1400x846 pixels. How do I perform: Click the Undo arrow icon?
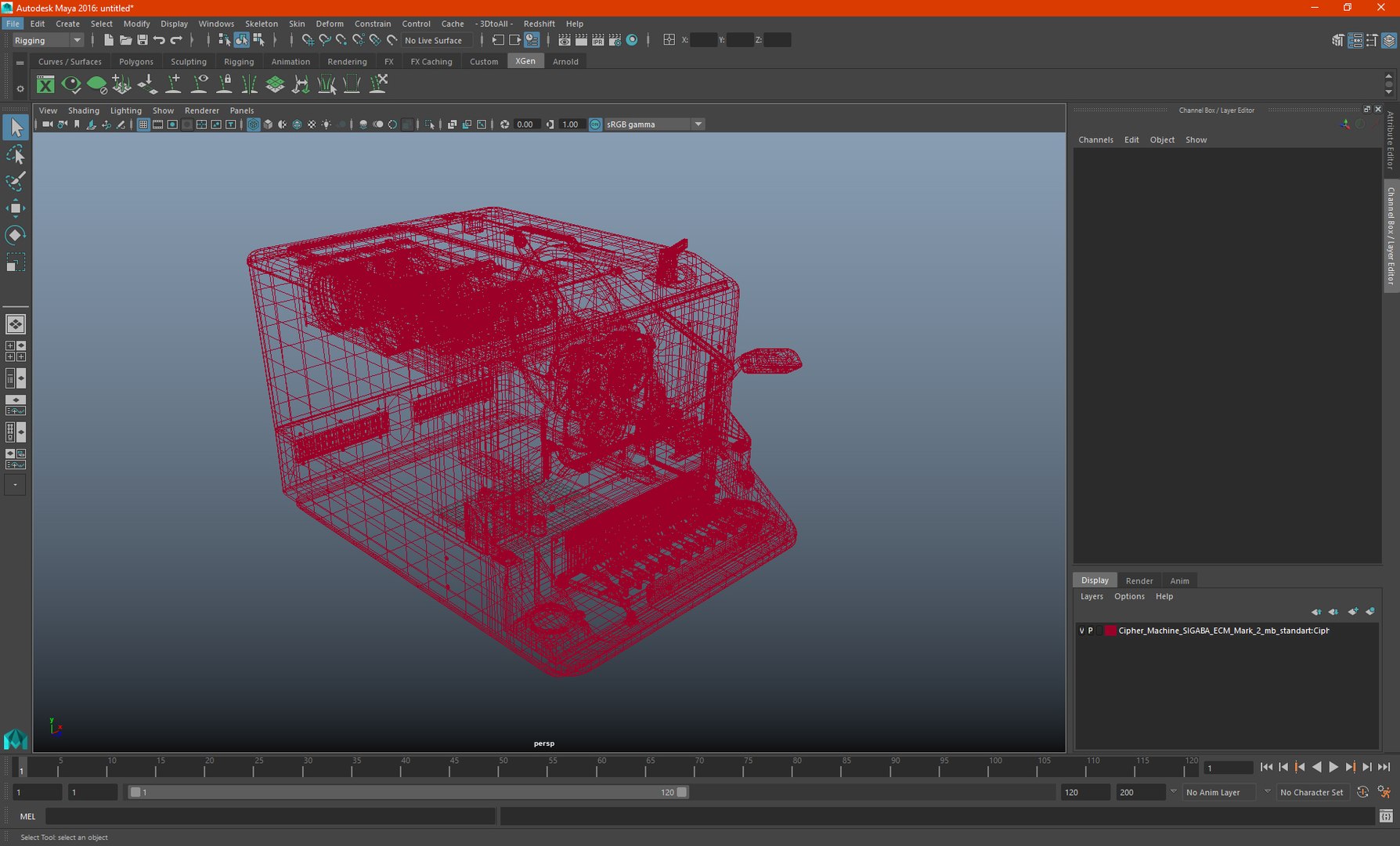click(x=160, y=40)
